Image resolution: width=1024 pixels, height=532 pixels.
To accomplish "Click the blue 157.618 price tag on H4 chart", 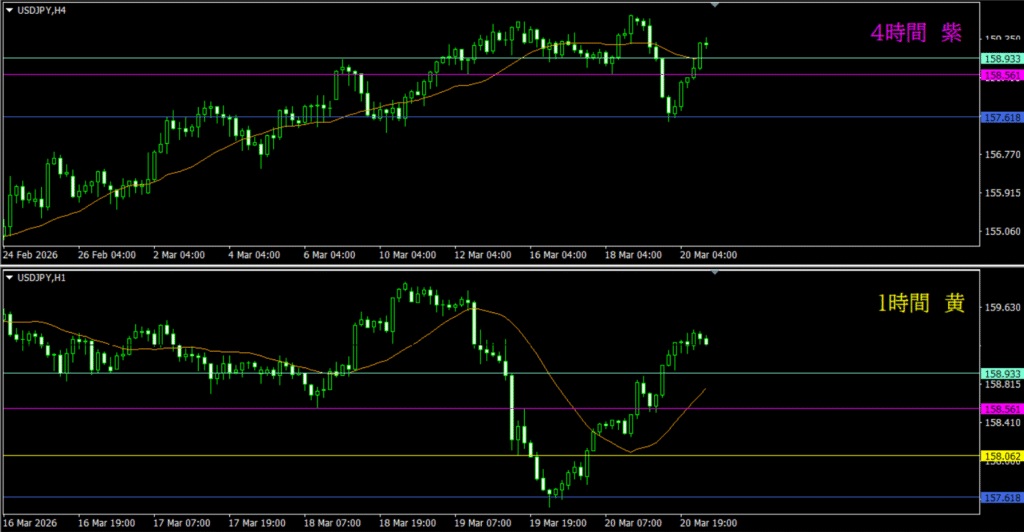I will tap(1000, 117).
